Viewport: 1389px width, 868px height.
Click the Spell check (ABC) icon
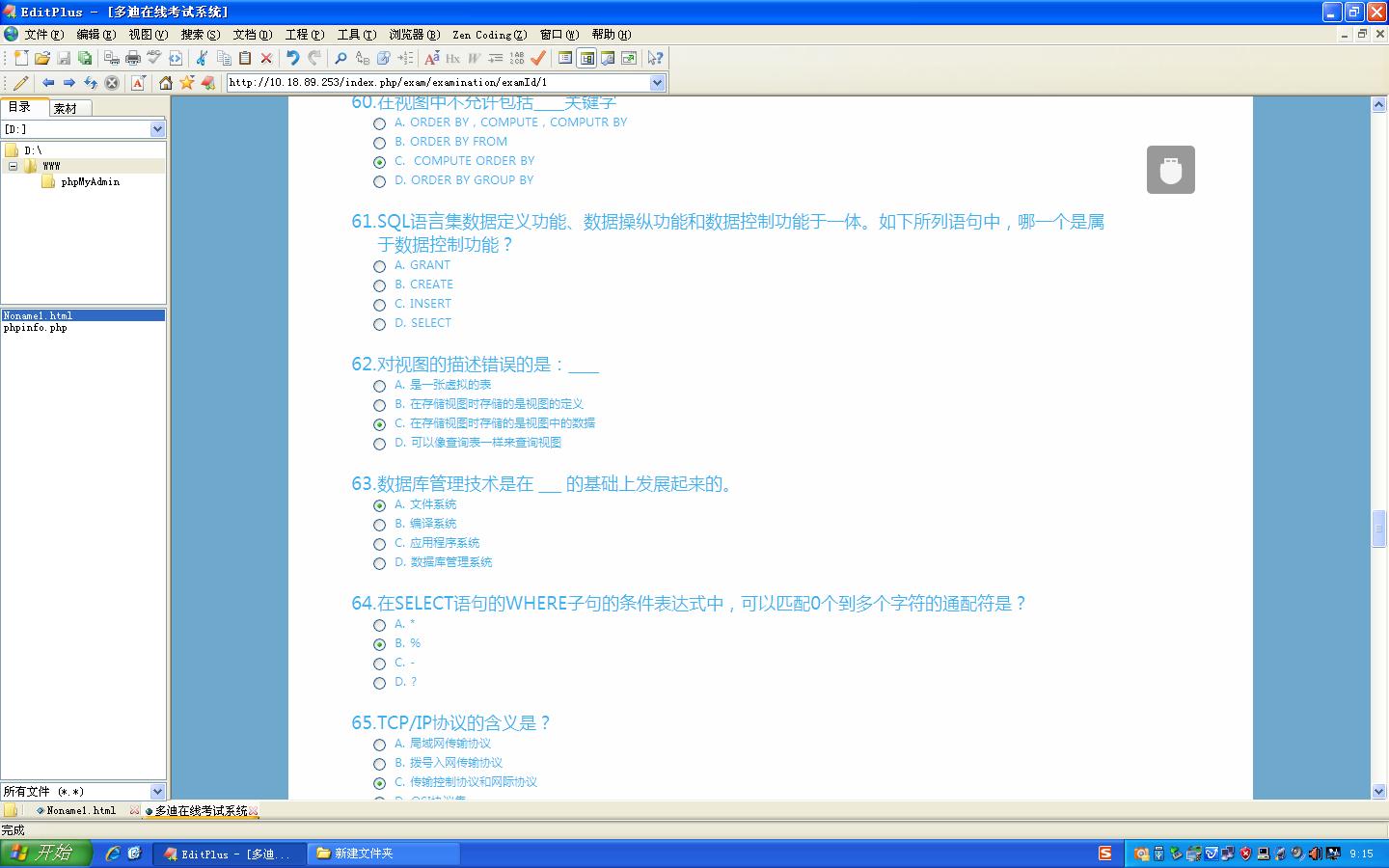[154, 58]
